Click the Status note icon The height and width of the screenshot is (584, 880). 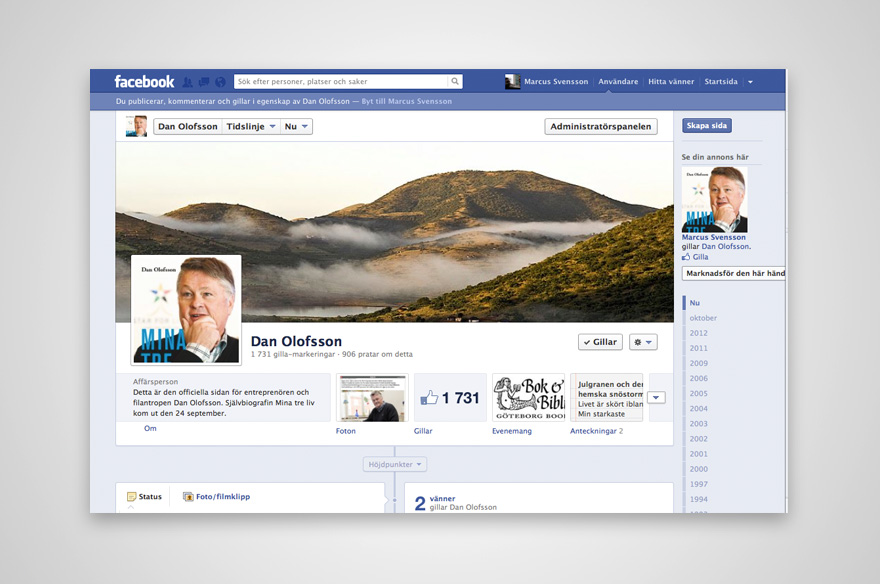point(131,496)
